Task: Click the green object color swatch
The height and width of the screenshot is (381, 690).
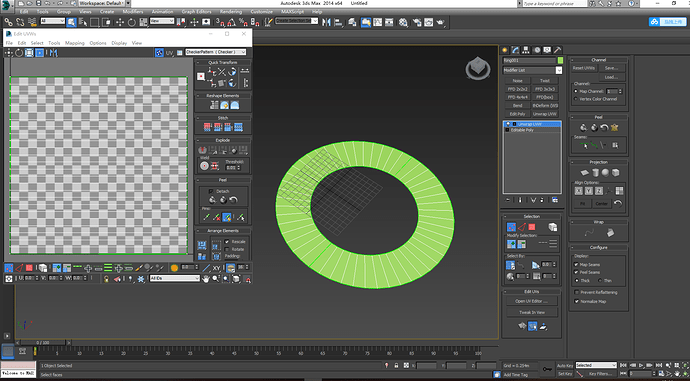Action: coord(560,60)
